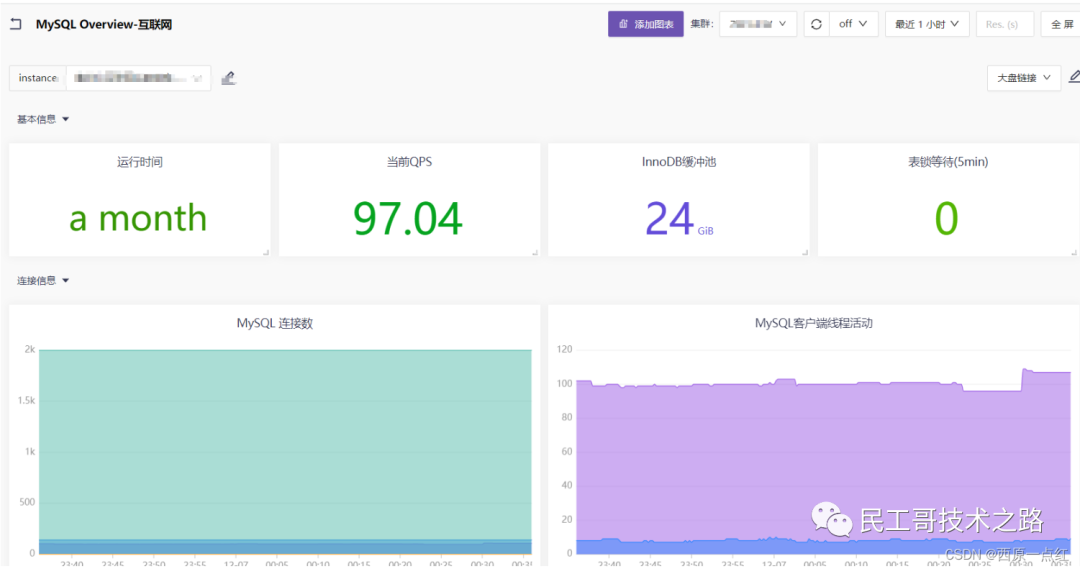Click the MySQL 连接数 chart title

[275, 323]
